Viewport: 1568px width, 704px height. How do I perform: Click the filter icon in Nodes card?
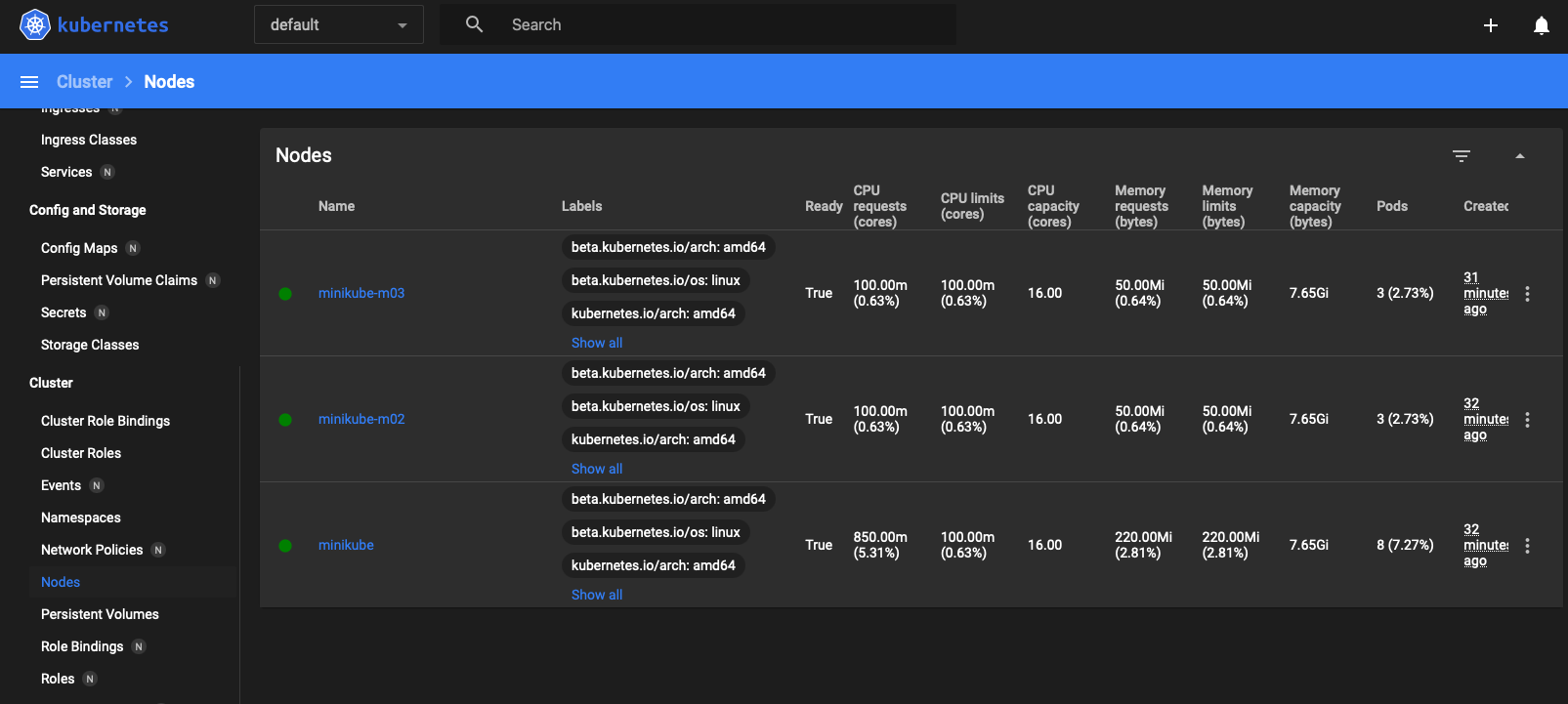[x=1462, y=156]
